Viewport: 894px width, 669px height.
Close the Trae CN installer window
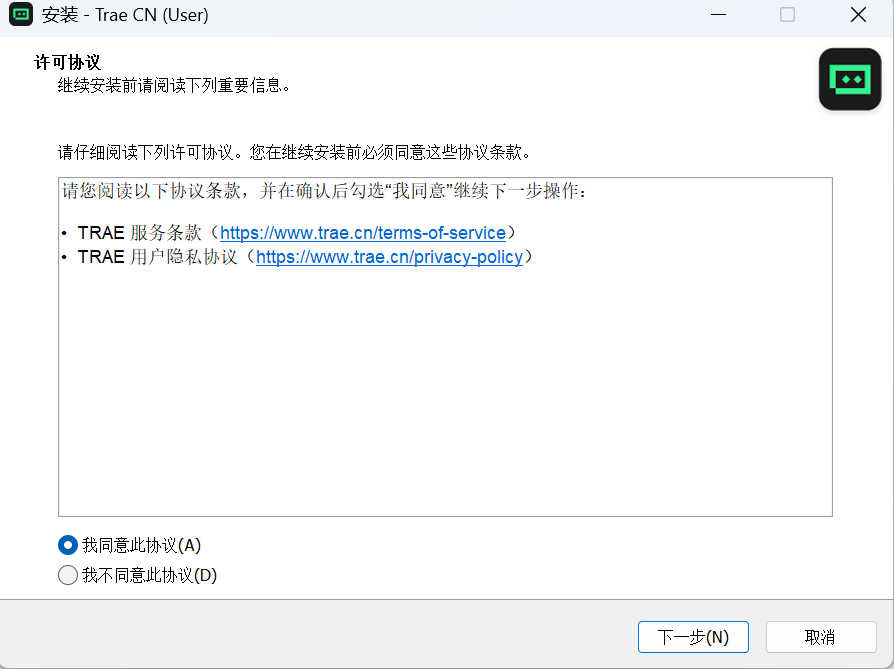(x=858, y=14)
